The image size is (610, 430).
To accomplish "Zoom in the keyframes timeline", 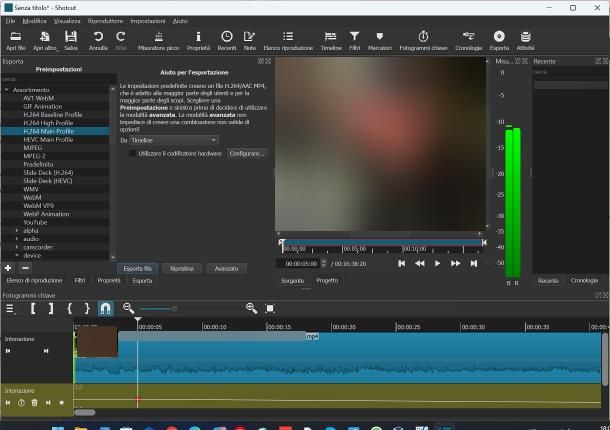I will click(252, 309).
